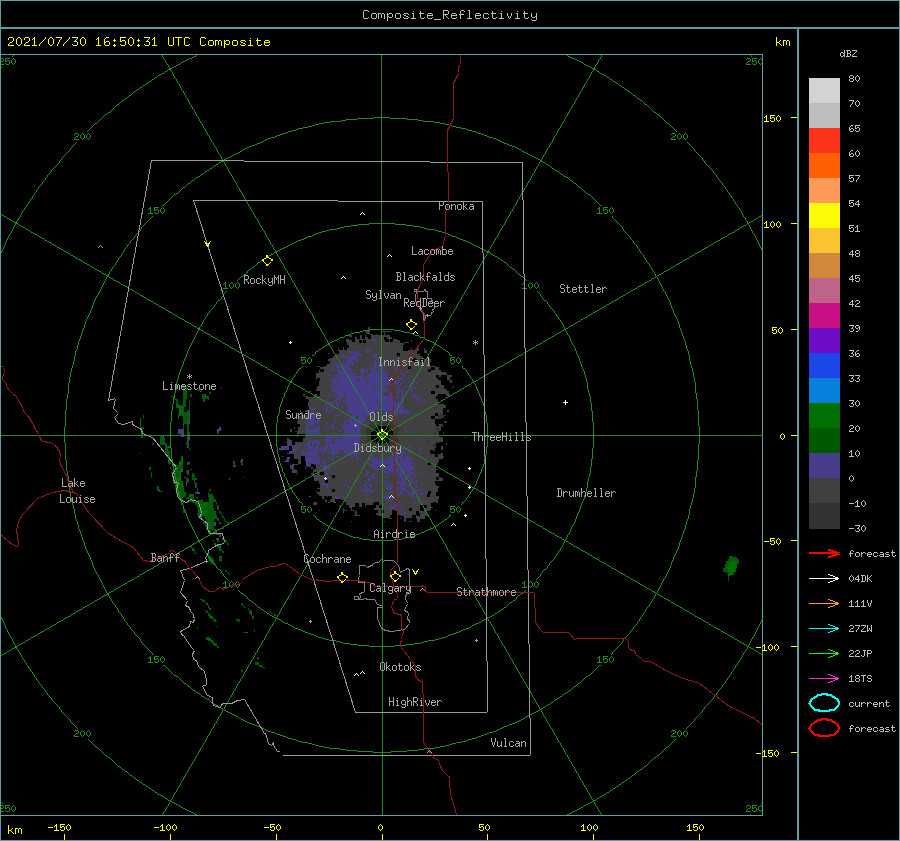Click the RockyMH label
Viewport: 900px width, 841px height.
264,280
